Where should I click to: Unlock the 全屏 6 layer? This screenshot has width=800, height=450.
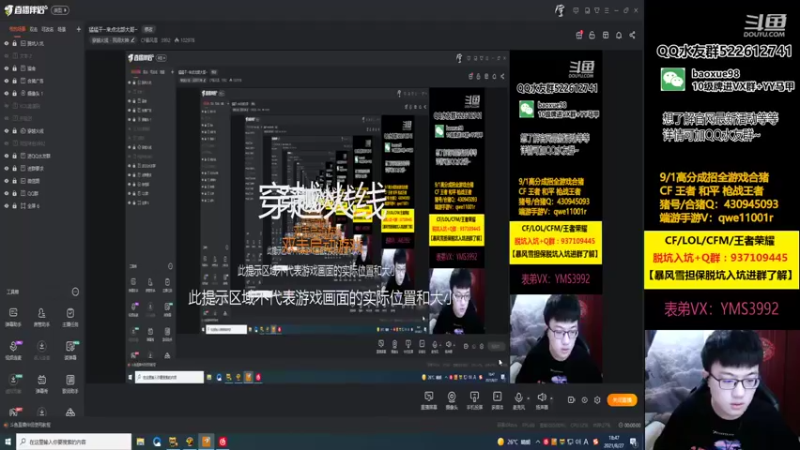tap(14, 206)
